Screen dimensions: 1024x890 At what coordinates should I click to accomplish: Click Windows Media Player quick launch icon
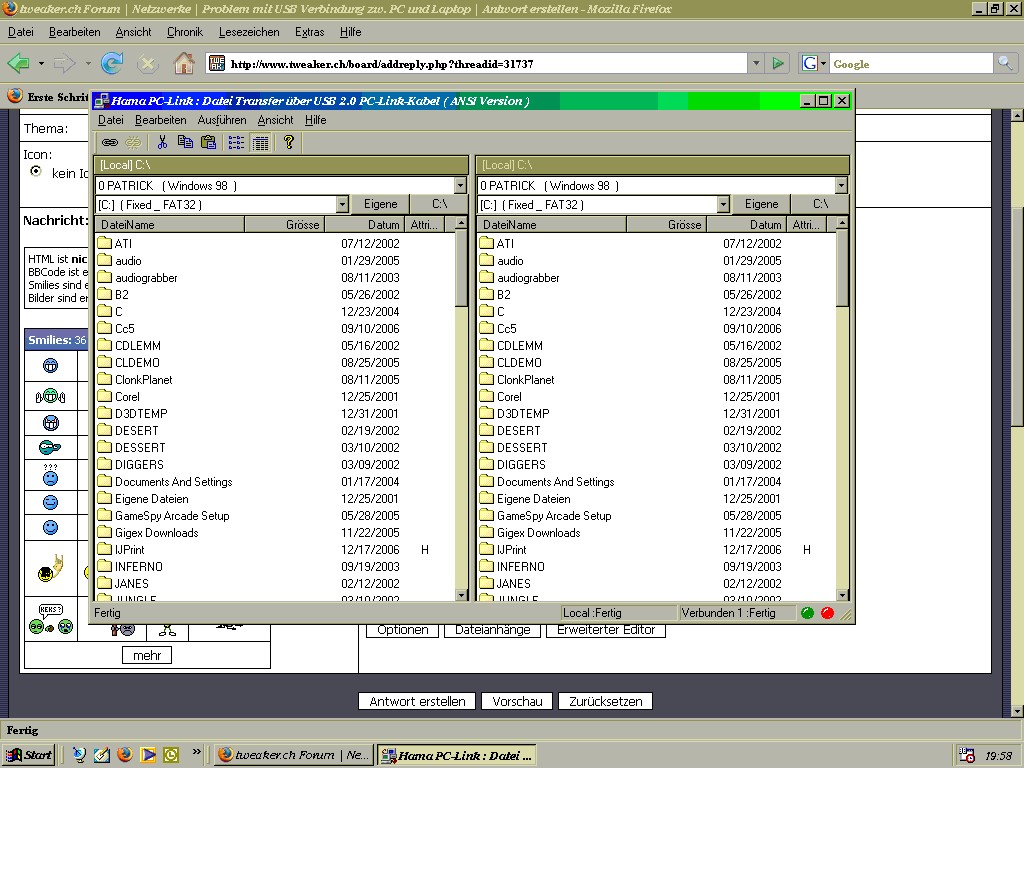(x=148, y=755)
